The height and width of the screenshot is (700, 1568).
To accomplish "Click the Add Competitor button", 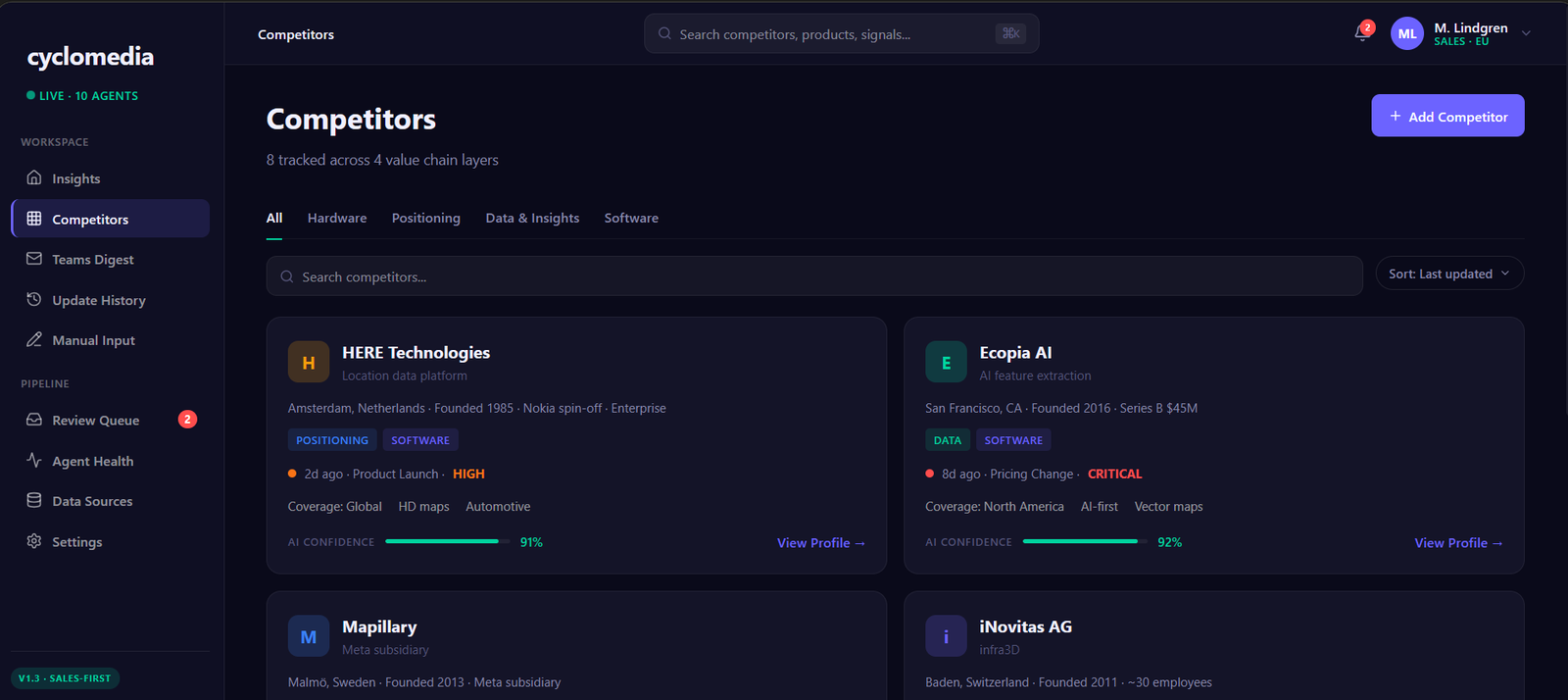I will [x=1447, y=116].
